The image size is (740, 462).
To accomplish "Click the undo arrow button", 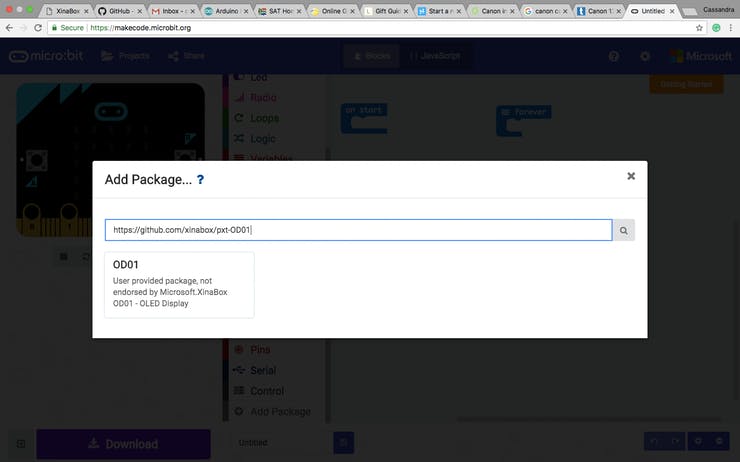I will tap(655, 442).
